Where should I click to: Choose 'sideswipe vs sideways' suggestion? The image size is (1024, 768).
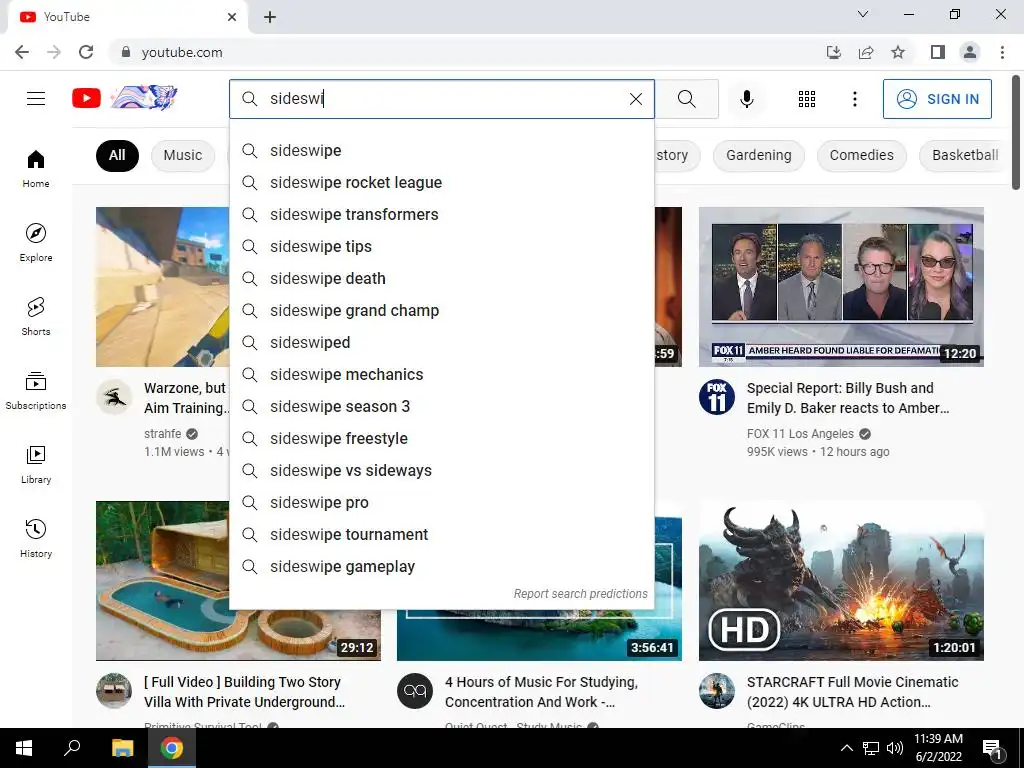point(441,470)
